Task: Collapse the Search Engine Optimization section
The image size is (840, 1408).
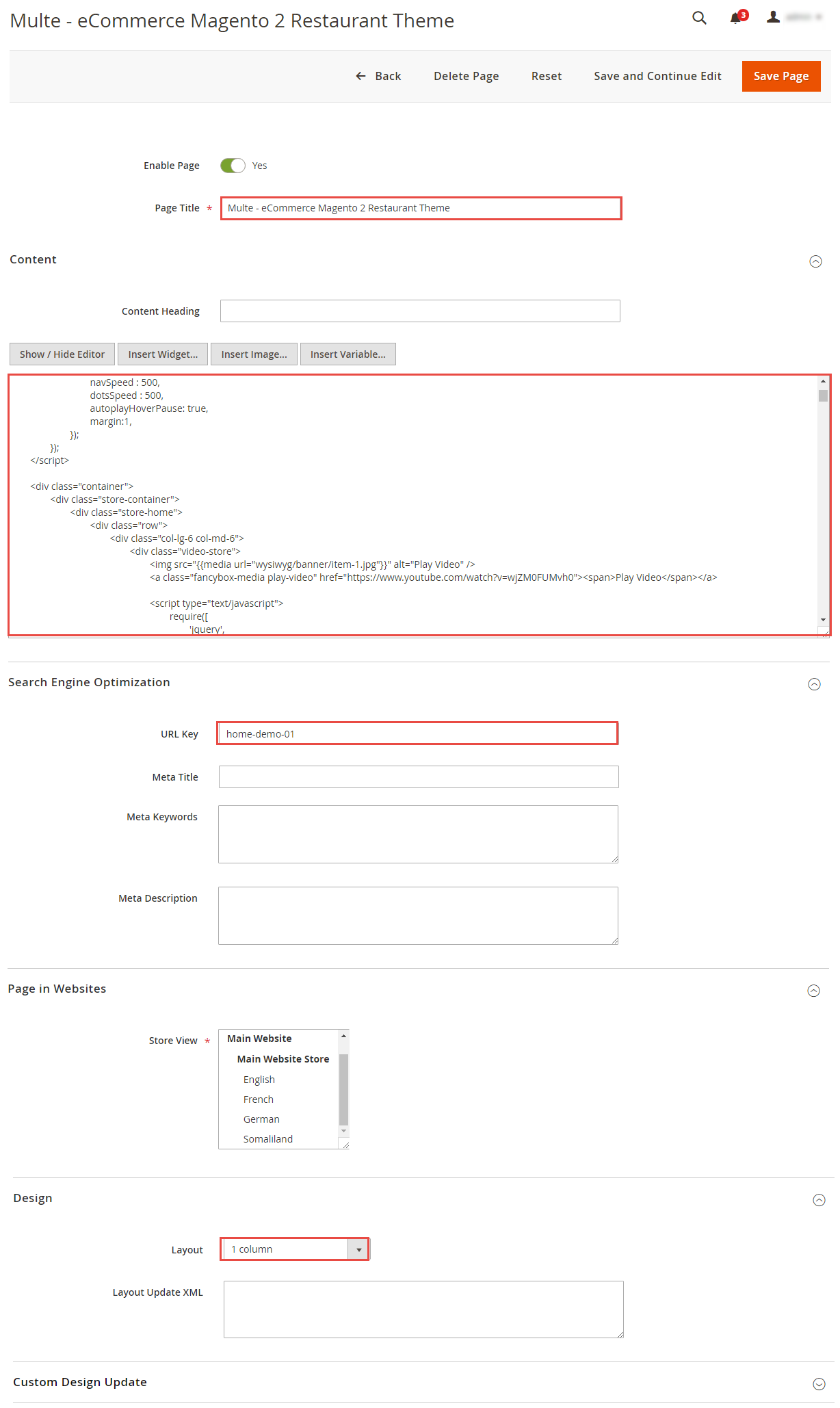Action: click(814, 684)
